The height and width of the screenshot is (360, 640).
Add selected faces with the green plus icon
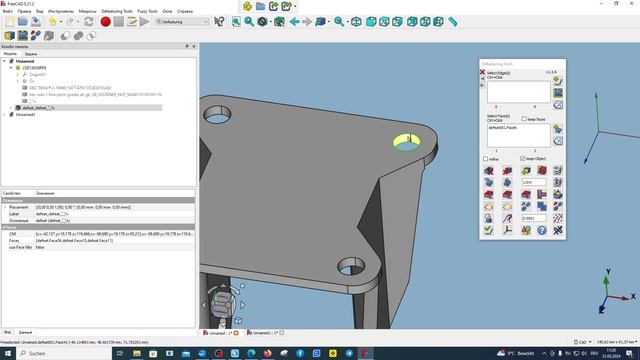[558, 129]
